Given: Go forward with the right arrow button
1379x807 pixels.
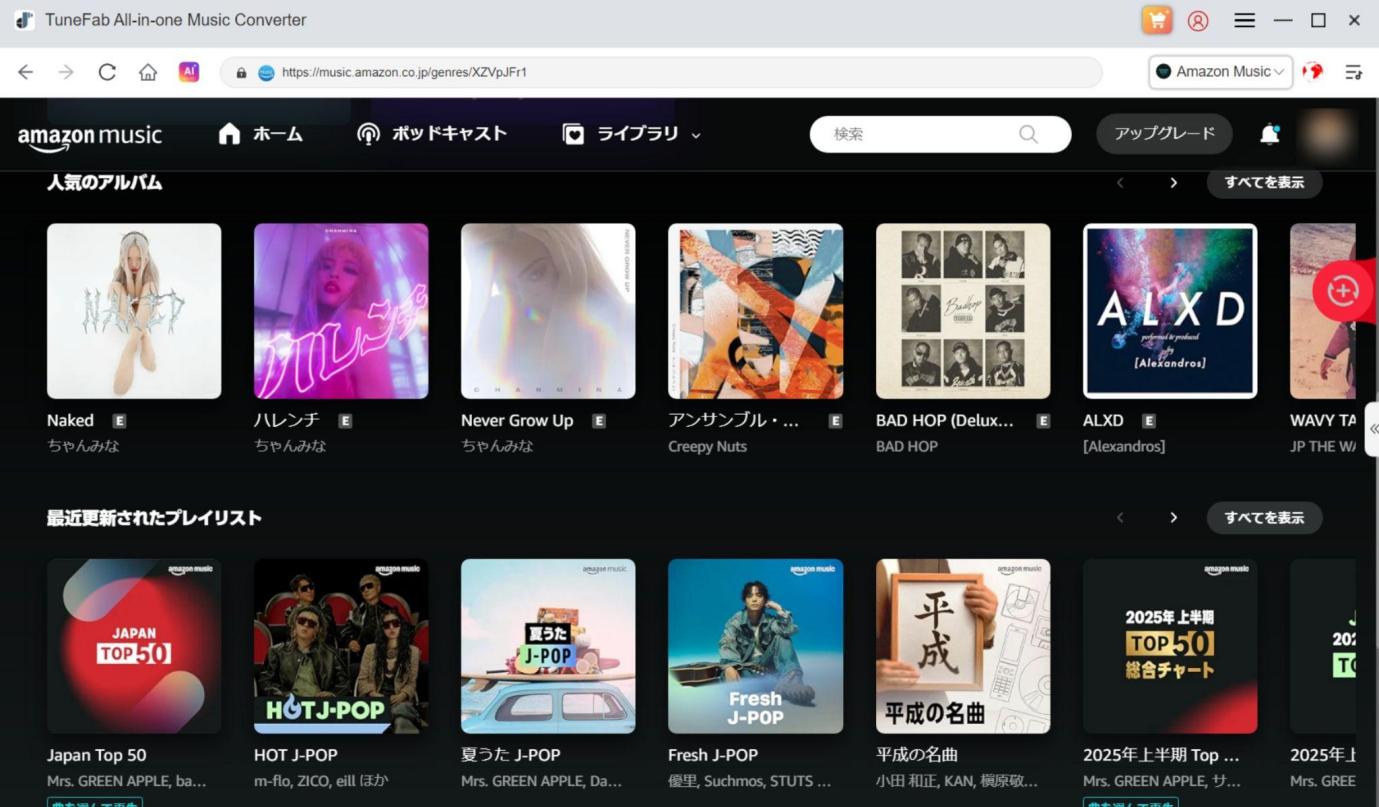Looking at the screenshot, I should click(66, 72).
